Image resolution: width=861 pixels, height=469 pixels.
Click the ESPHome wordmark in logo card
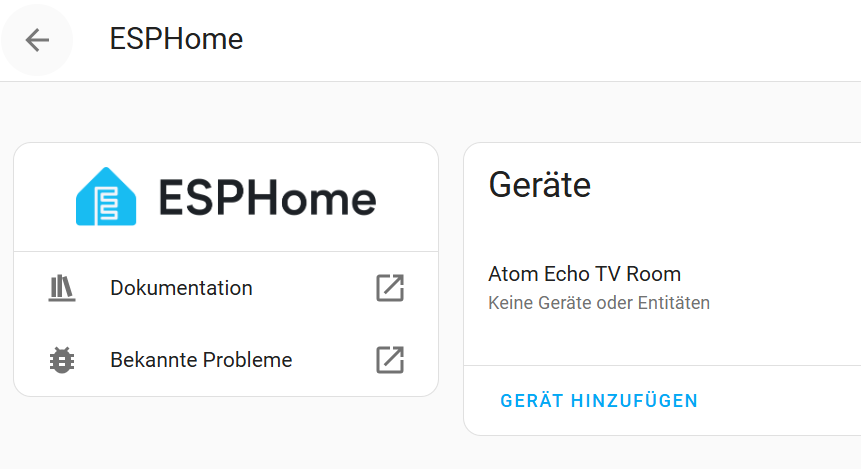pos(267,198)
